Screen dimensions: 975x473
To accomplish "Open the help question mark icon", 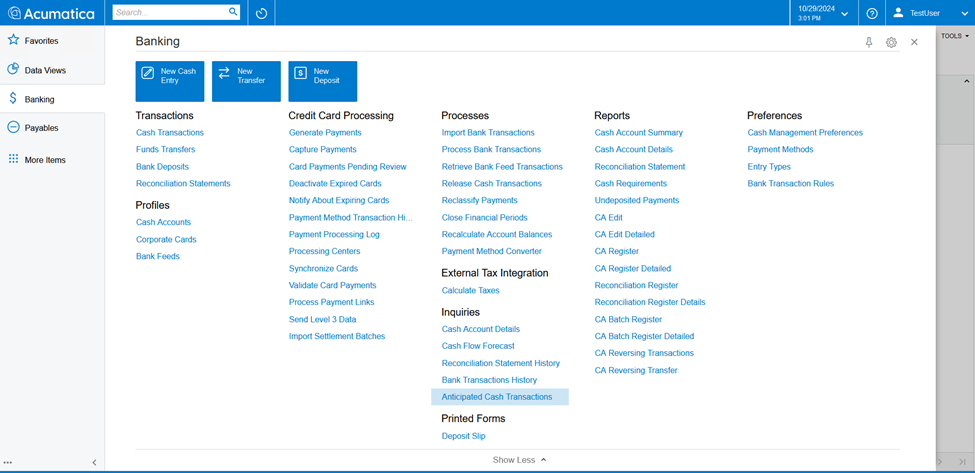I will [x=872, y=13].
